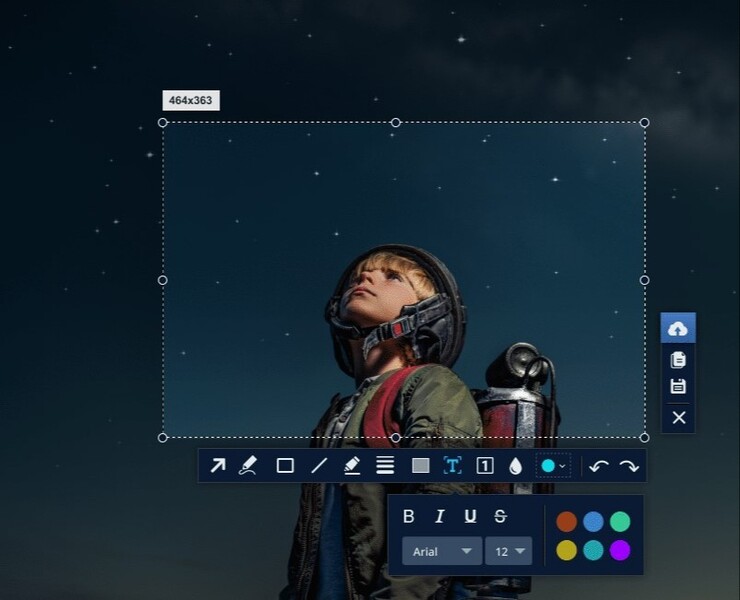The width and height of the screenshot is (740, 600).
Task: Toggle Bold text formatting
Action: coord(408,517)
